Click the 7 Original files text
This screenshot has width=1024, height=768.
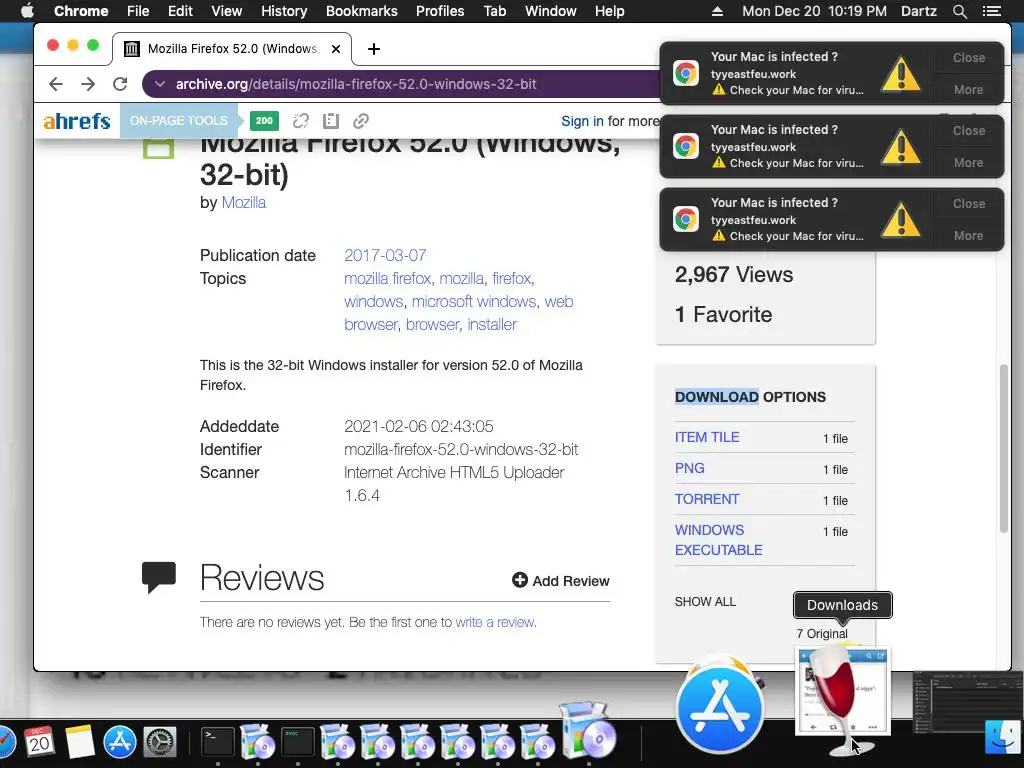822,633
